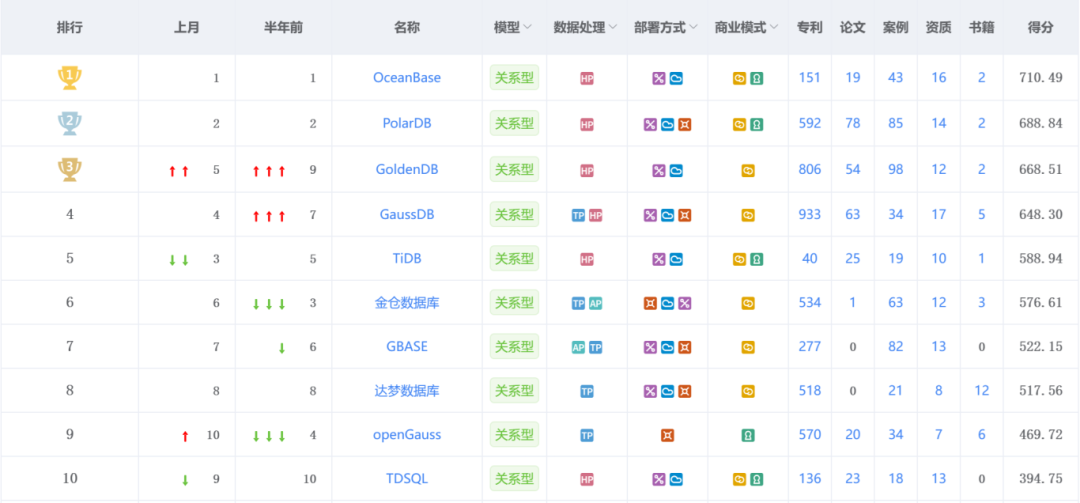The image size is (1080, 503).
Task: Open the OceanBase database link
Action: click(x=406, y=78)
